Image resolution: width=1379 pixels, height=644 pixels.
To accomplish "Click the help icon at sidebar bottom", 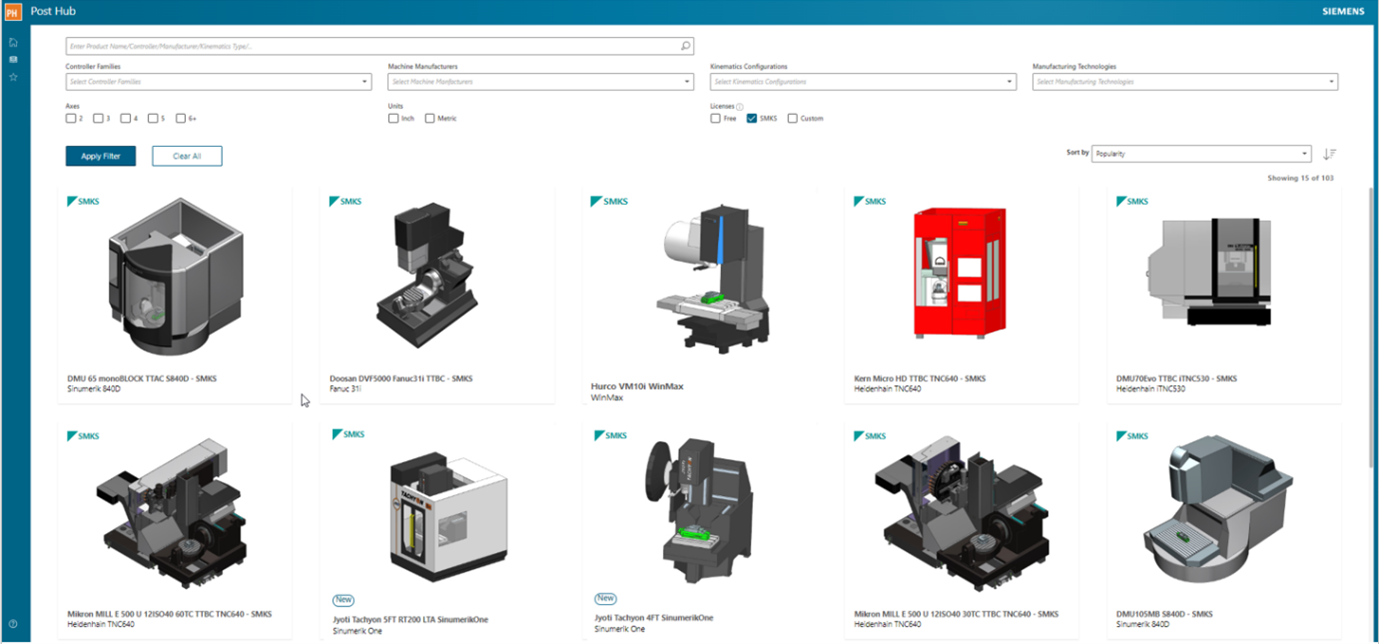I will [13, 624].
